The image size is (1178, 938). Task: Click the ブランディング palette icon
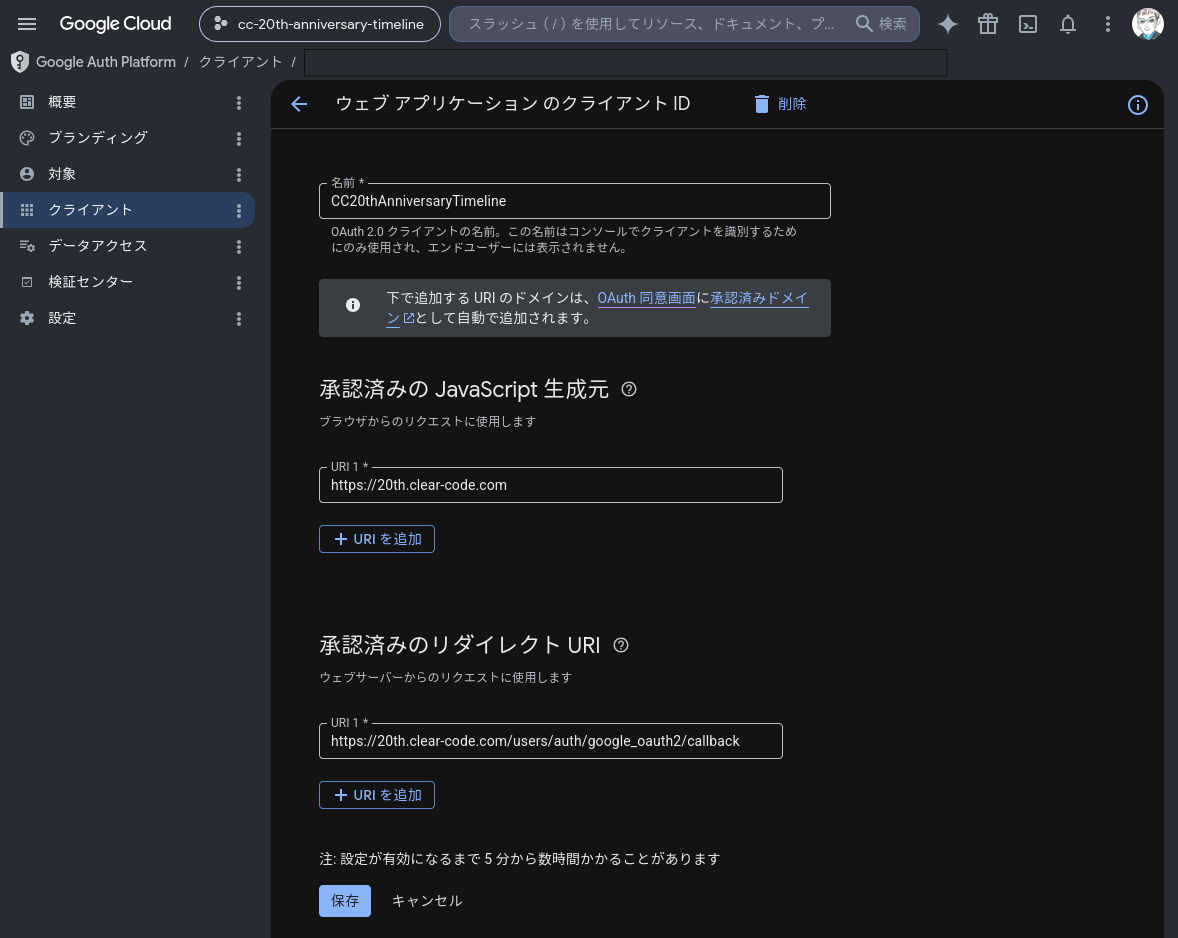pos(27,138)
